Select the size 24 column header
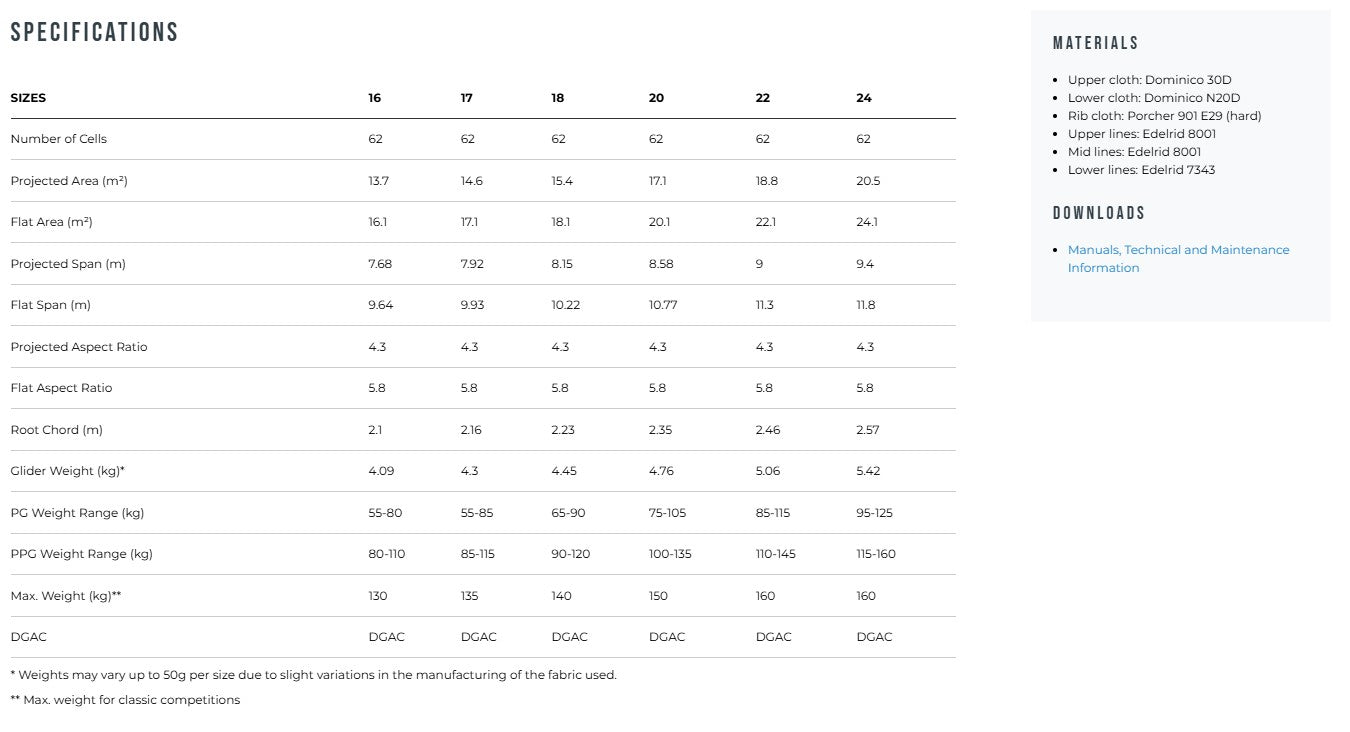 [864, 98]
